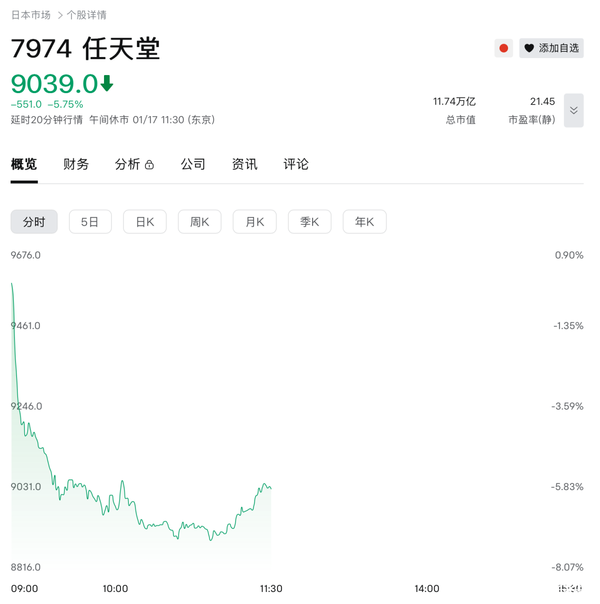Click the red Japan flag icon
Image resolution: width=600 pixels, height=604 pixels.
click(504, 48)
